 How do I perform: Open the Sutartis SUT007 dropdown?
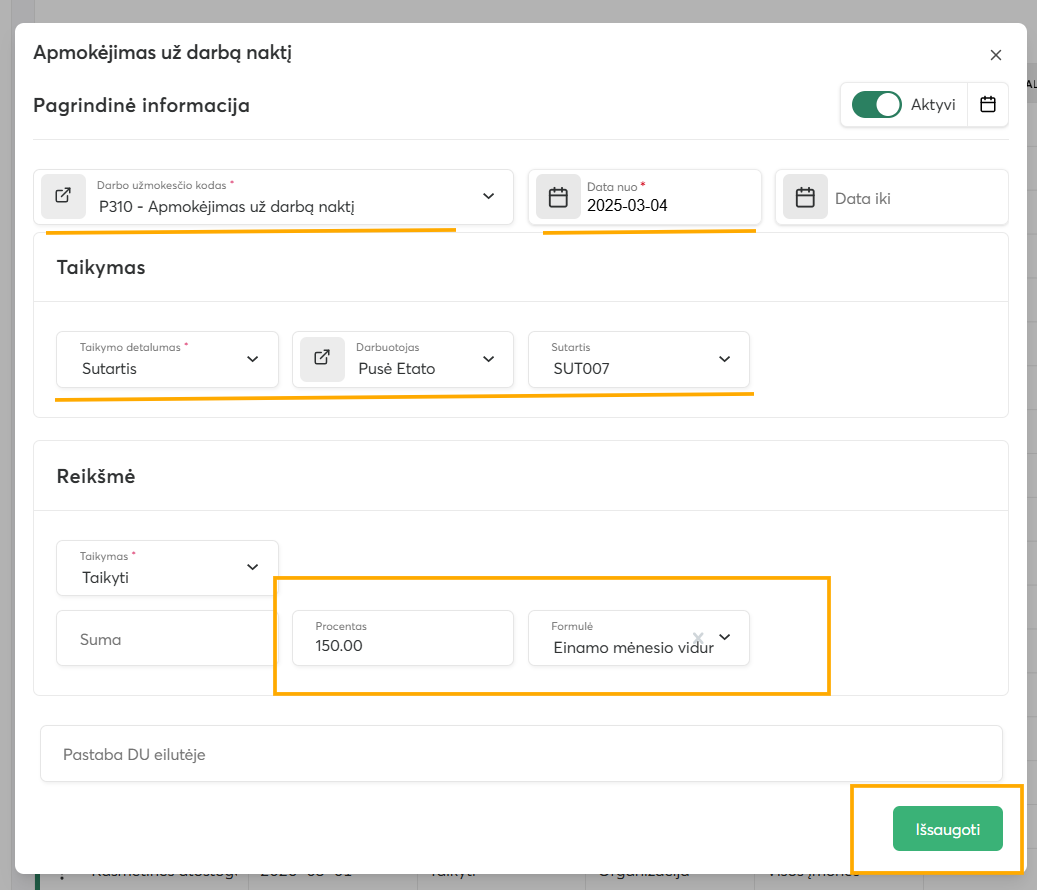click(x=639, y=359)
